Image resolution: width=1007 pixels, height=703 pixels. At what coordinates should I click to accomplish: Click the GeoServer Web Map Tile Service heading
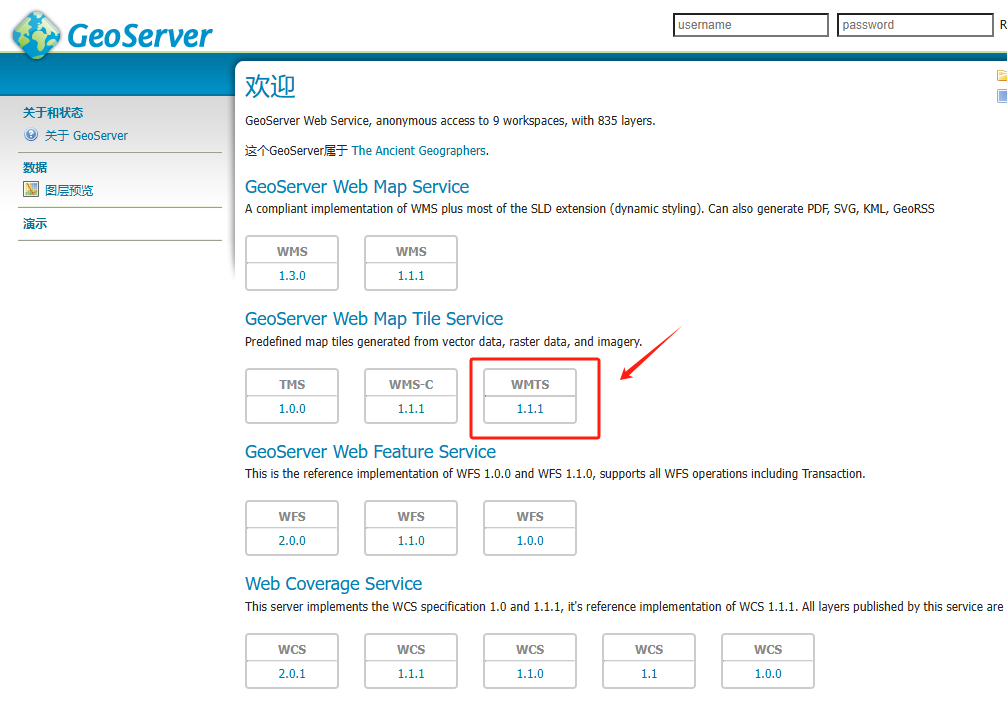[374, 319]
